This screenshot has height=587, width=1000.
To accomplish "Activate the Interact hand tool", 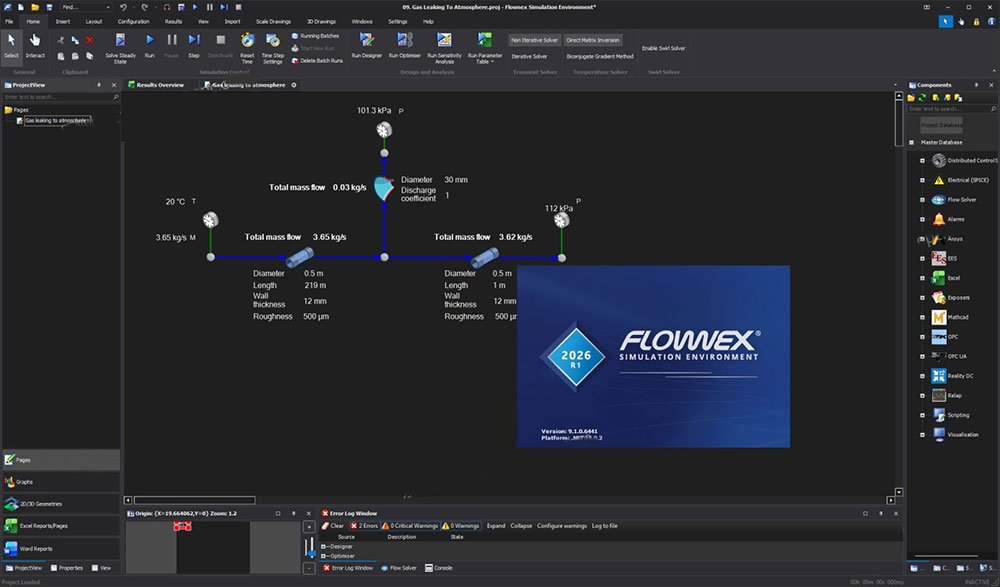I will (x=35, y=46).
